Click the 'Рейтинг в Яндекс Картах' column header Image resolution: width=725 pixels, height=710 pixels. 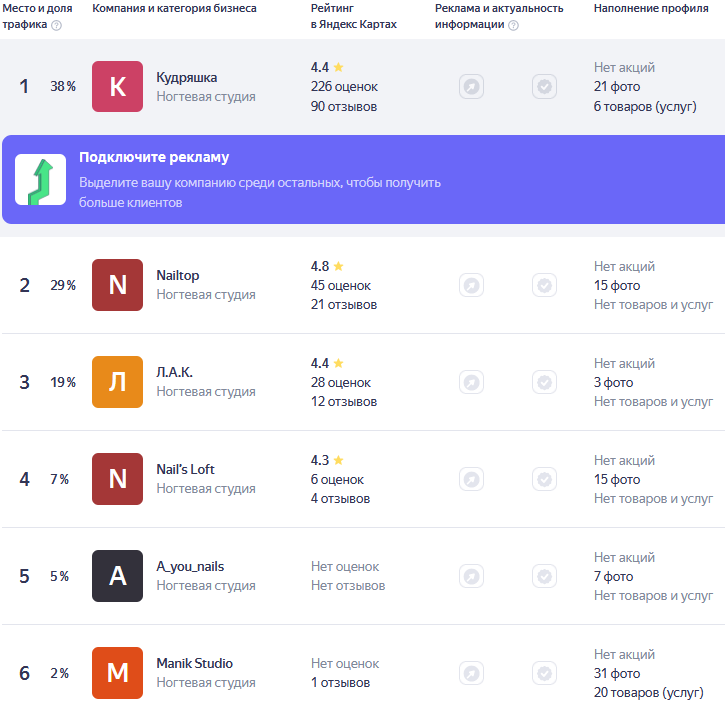click(354, 16)
